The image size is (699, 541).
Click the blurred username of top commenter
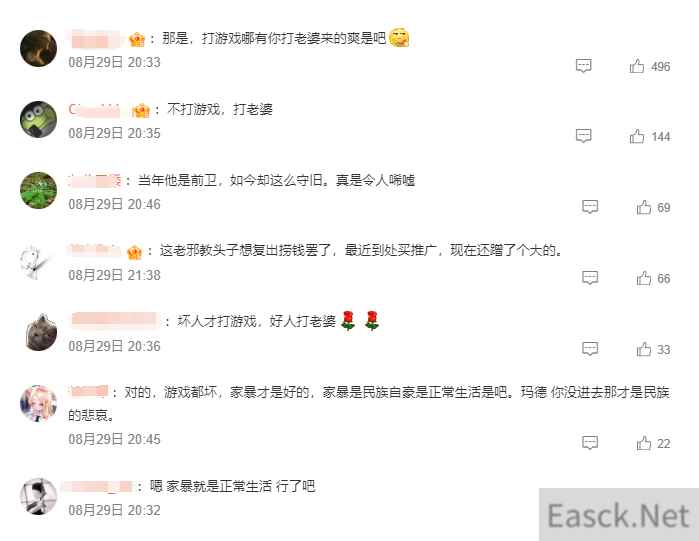(95, 39)
